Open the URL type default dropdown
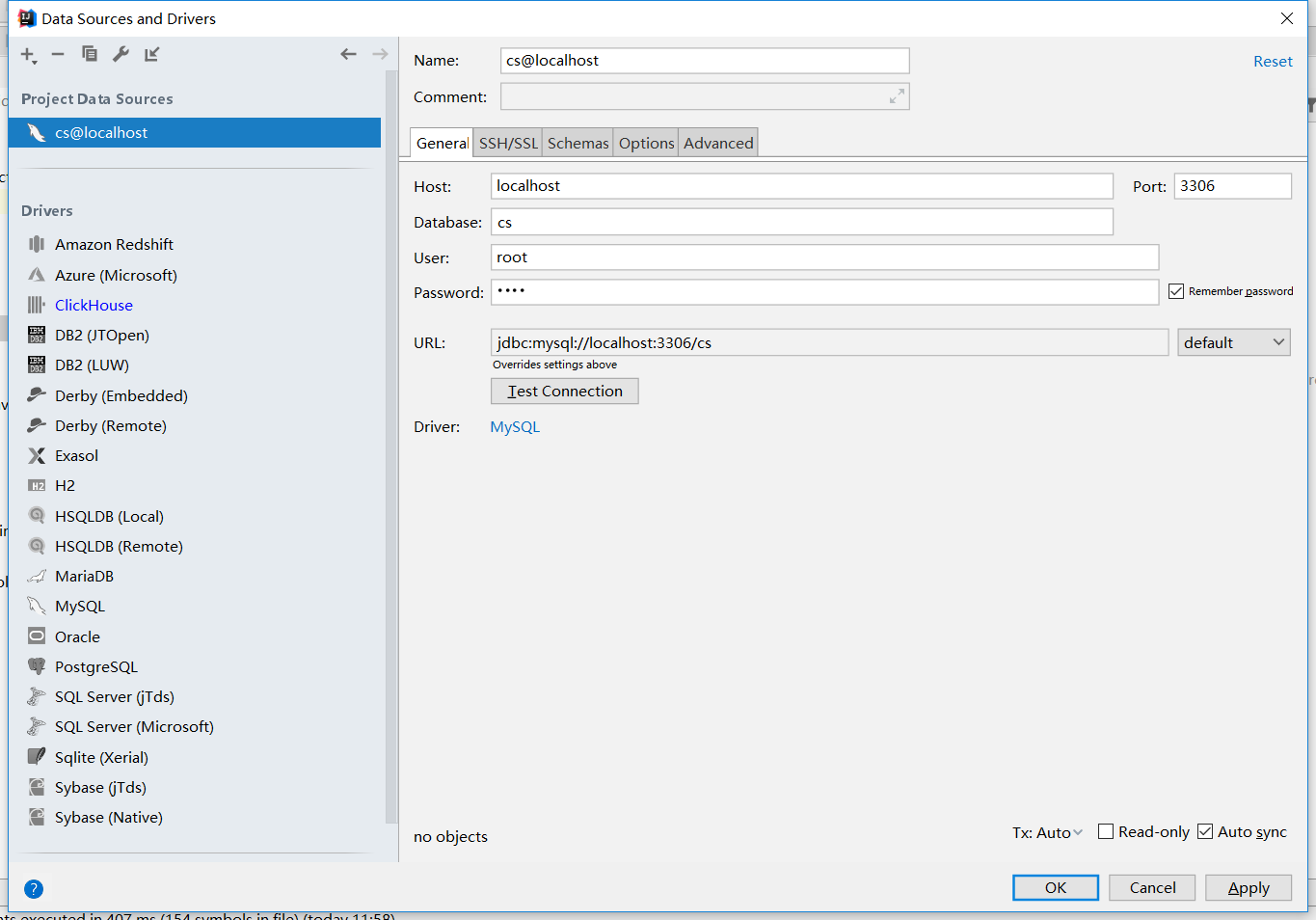The image size is (1316, 920). click(x=1234, y=342)
